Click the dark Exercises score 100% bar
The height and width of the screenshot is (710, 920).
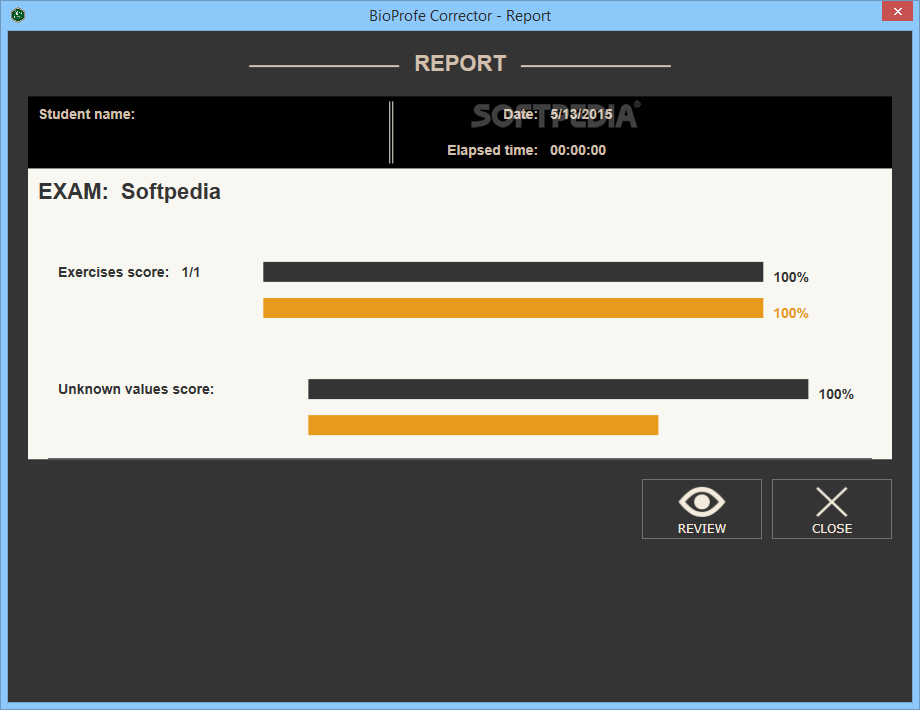tap(513, 272)
